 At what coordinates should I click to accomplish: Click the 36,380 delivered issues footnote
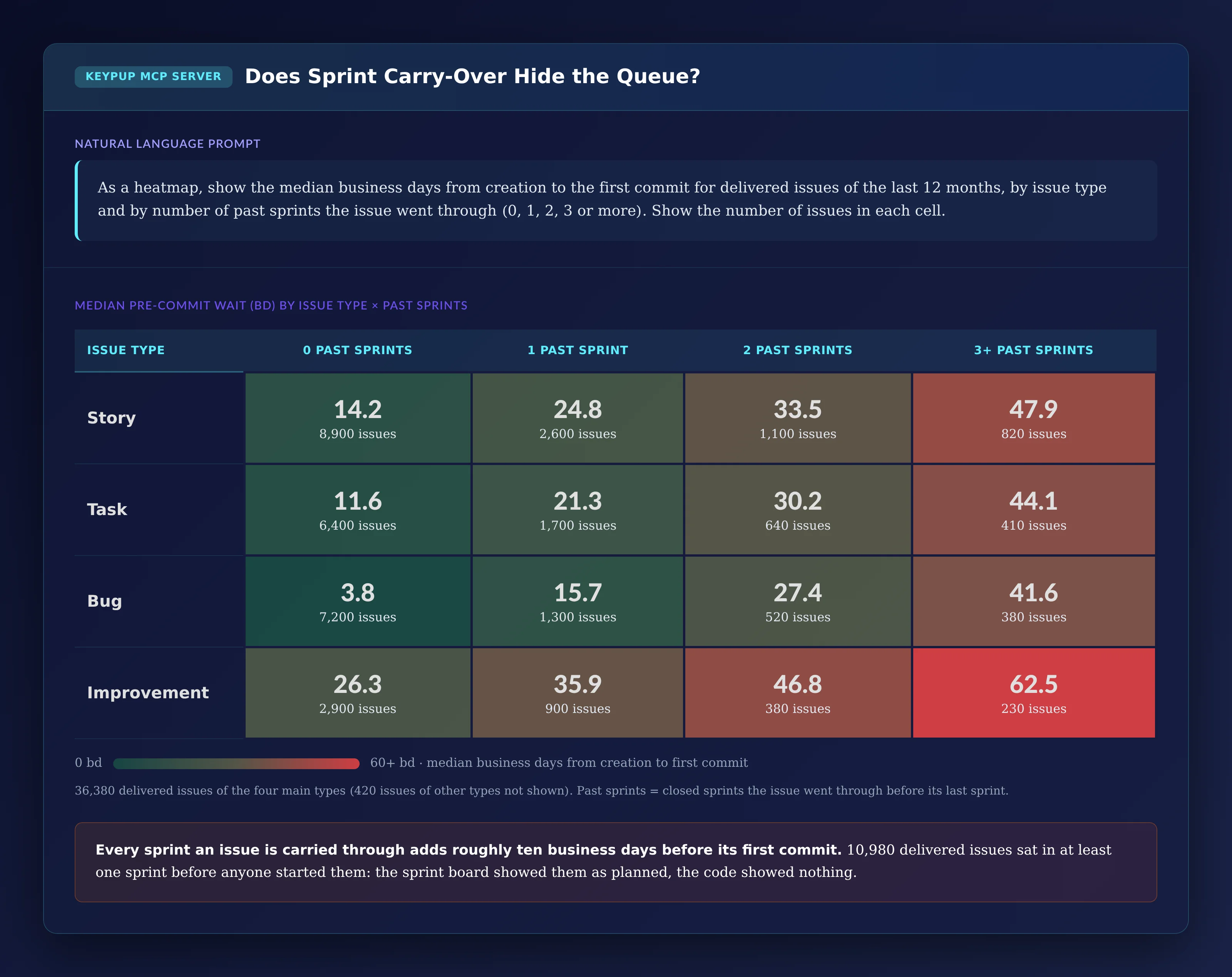click(541, 791)
